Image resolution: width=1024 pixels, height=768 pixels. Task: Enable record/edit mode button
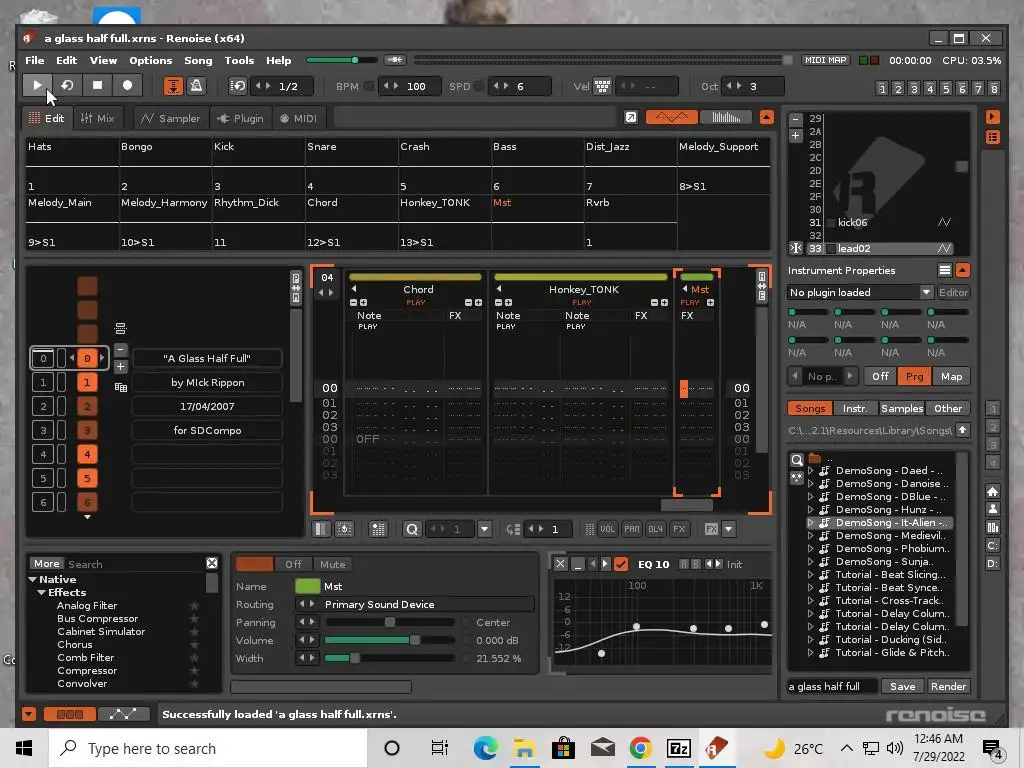click(x=127, y=86)
